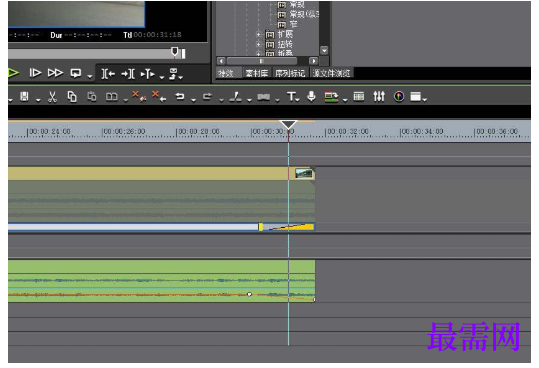This screenshot has height=368, width=539.
Task: Click the preview position slider handle
Action: tap(175, 52)
